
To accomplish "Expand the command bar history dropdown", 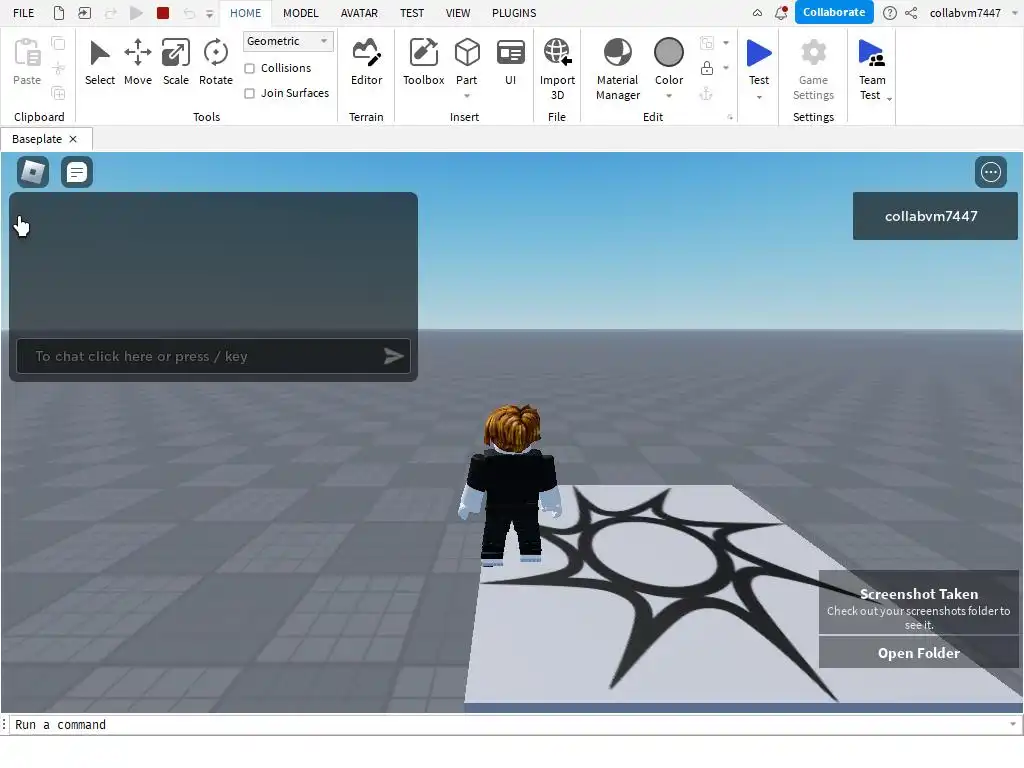I will 1013,724.
